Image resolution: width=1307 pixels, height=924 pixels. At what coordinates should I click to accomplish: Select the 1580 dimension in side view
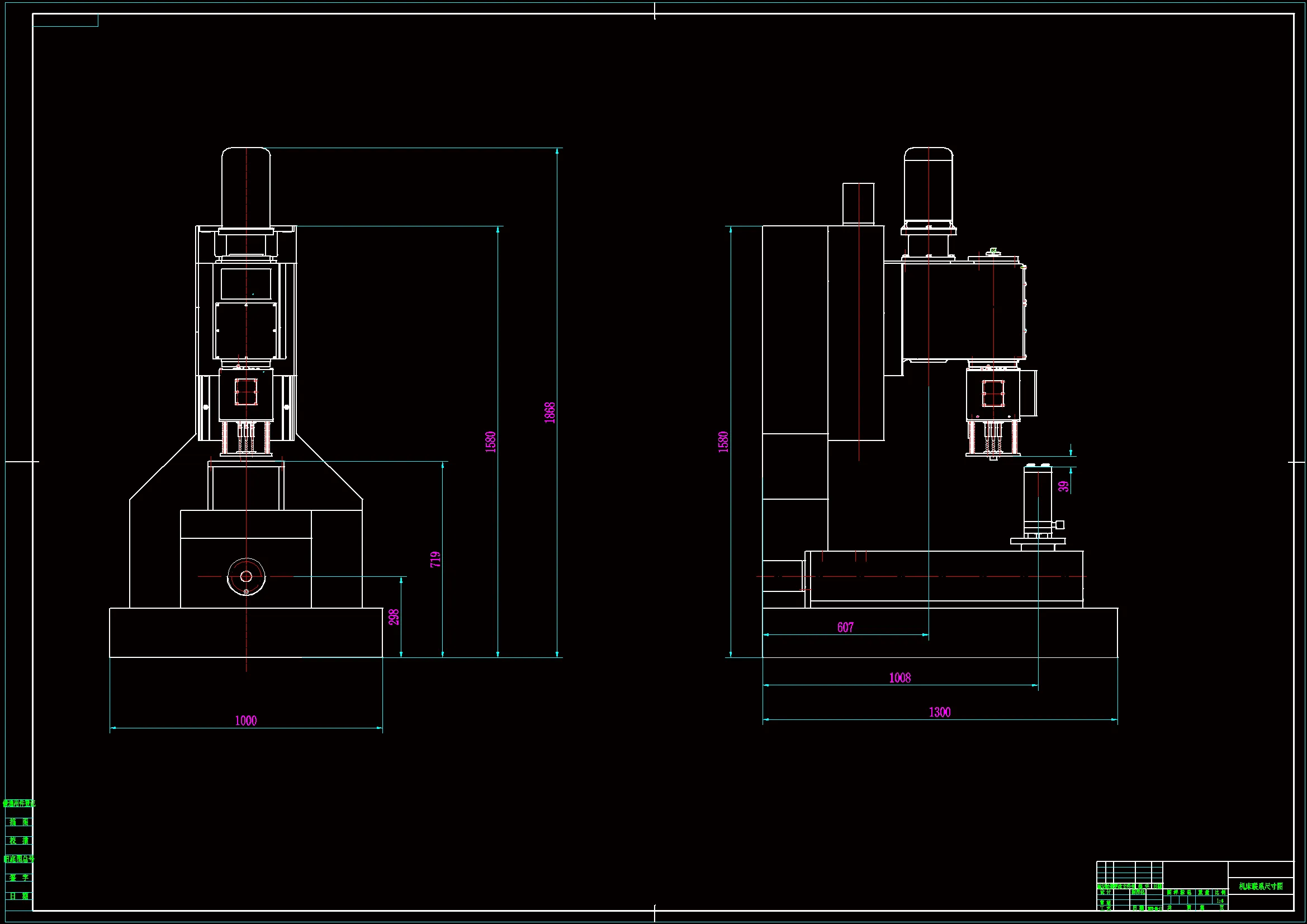(723, 442)
